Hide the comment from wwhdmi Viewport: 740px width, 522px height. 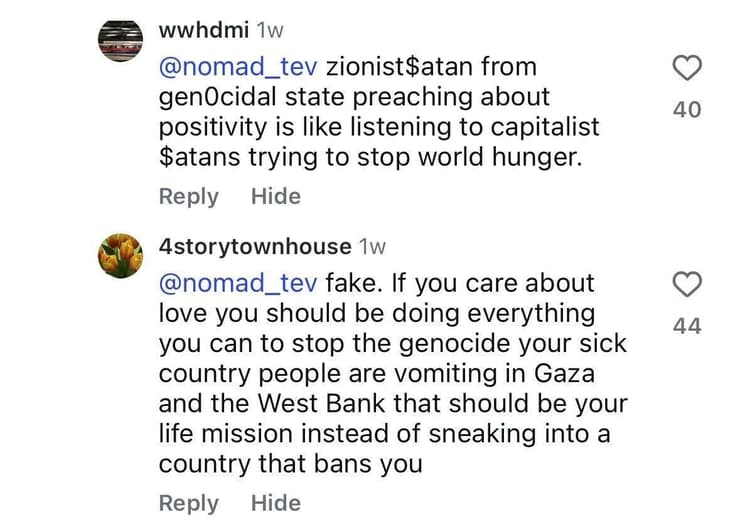click(x=276, y=196)
